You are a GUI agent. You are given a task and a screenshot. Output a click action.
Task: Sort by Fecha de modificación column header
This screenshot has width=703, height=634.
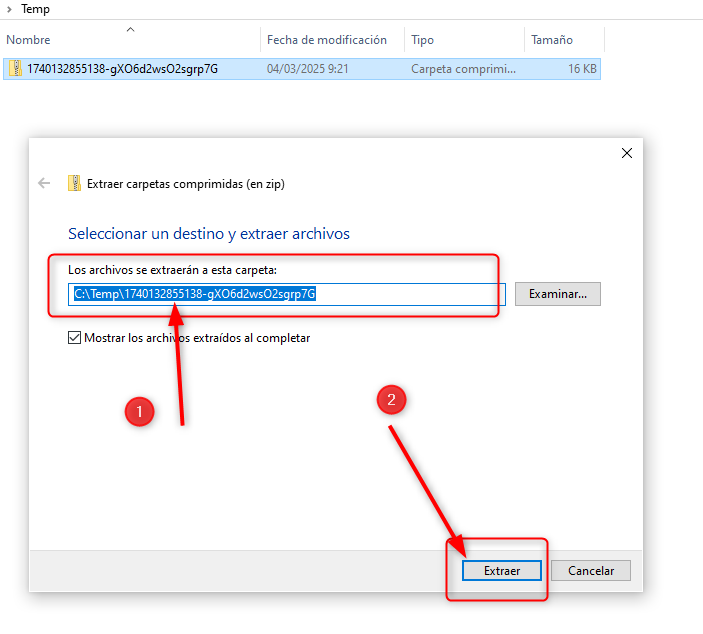(x=327, y=40)
